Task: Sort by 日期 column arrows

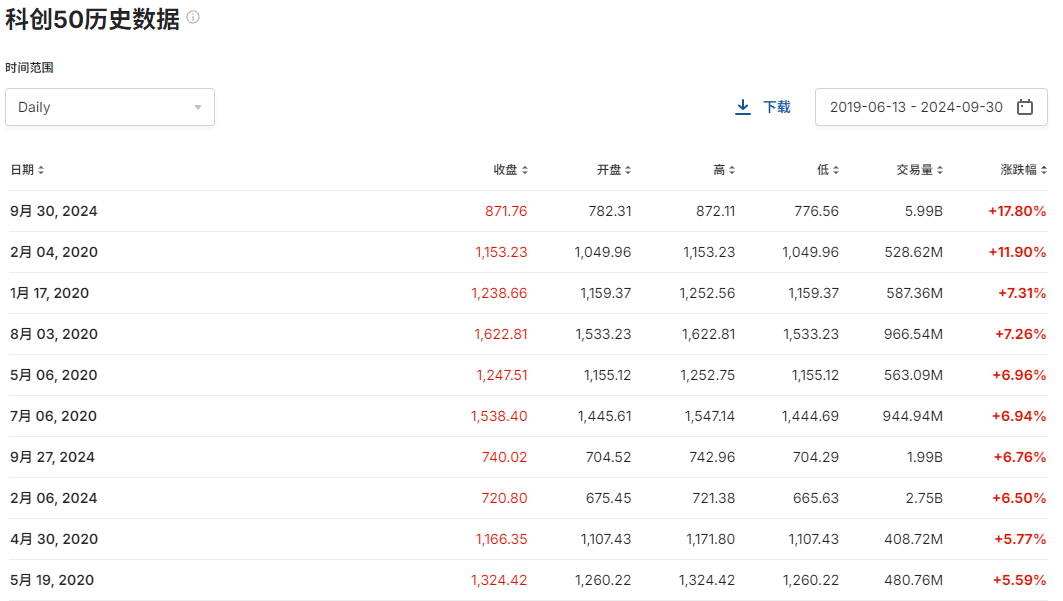Action: tap(41, 170)
